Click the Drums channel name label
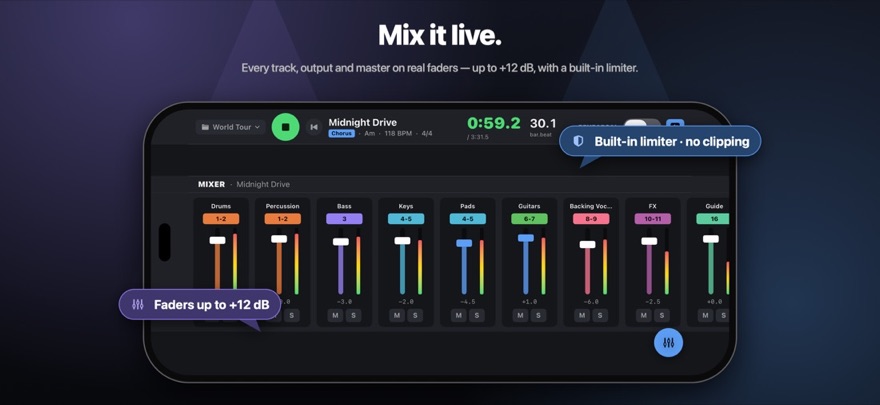 click(221, 206)
